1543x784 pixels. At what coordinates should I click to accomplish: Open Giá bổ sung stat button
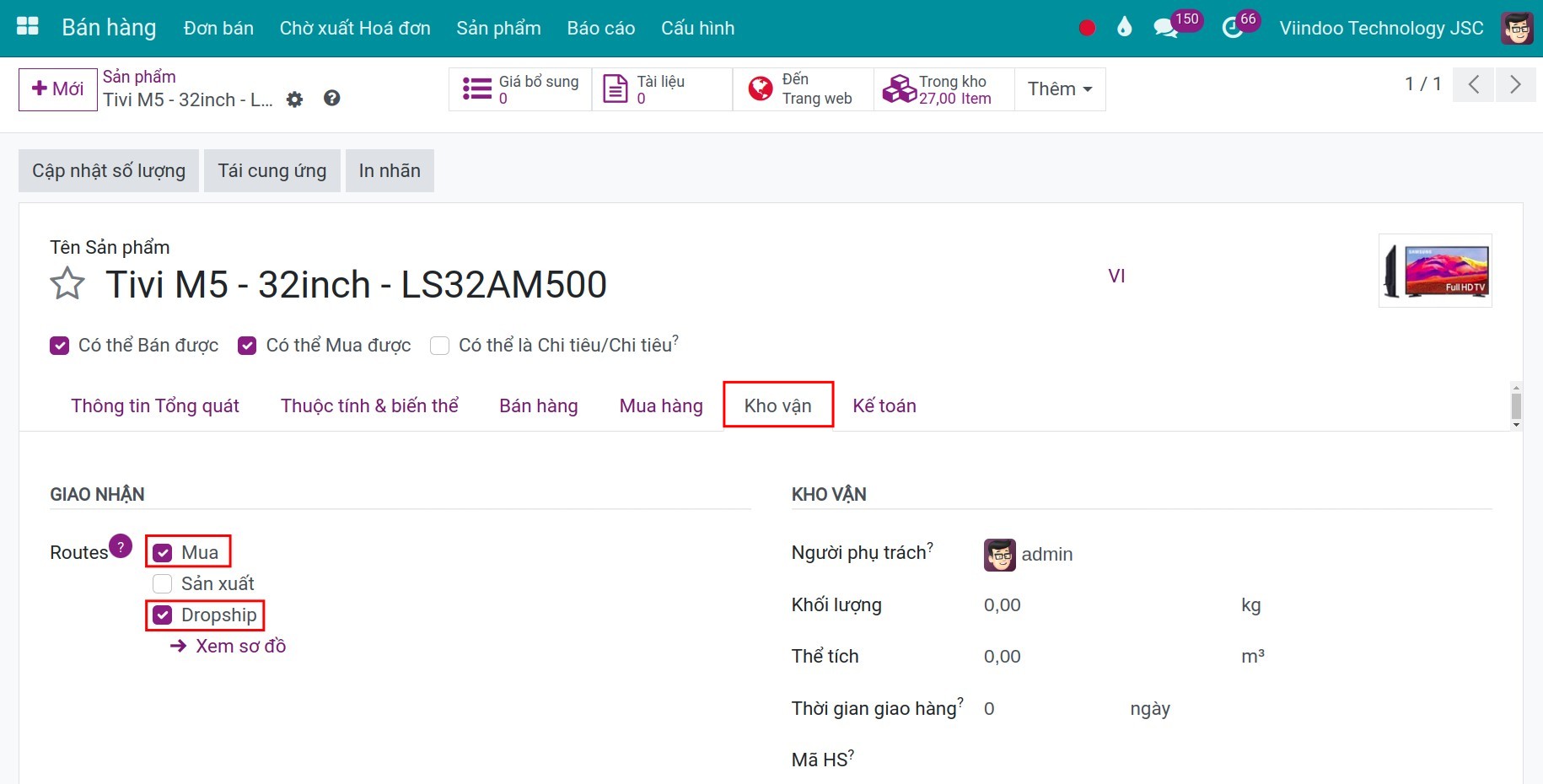(520, 89)
